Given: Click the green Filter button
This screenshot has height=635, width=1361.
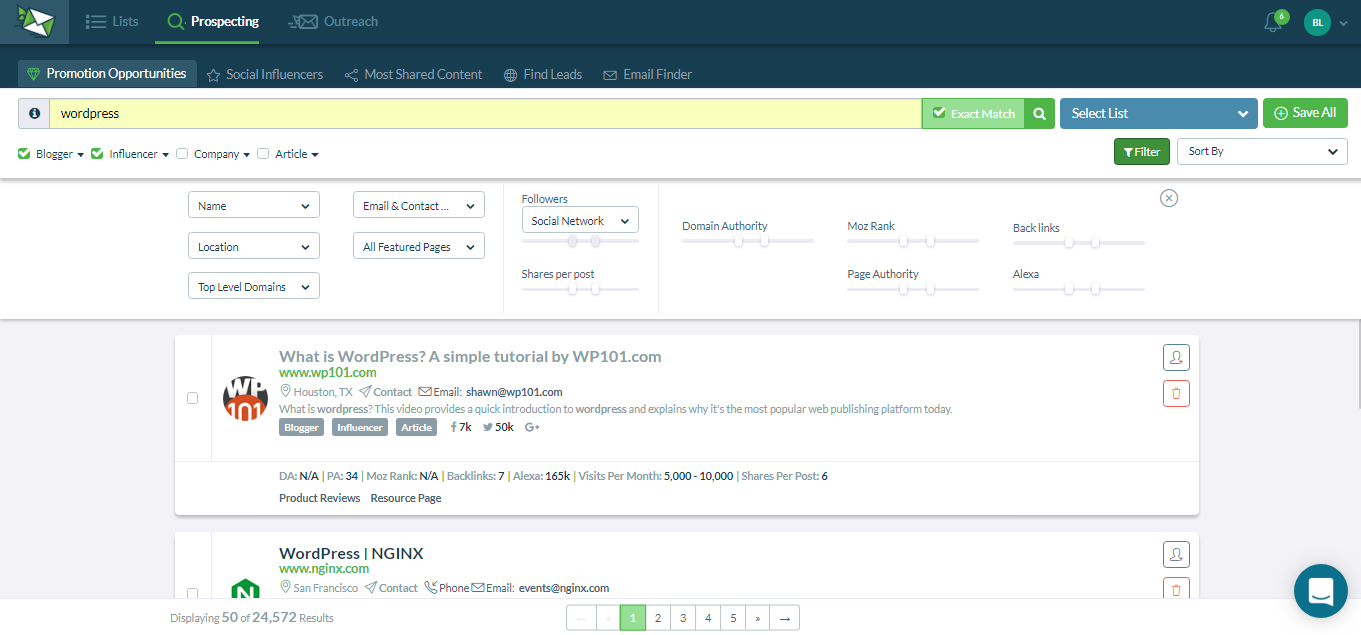Looking at the screenshot, I should click(1142, 152).
